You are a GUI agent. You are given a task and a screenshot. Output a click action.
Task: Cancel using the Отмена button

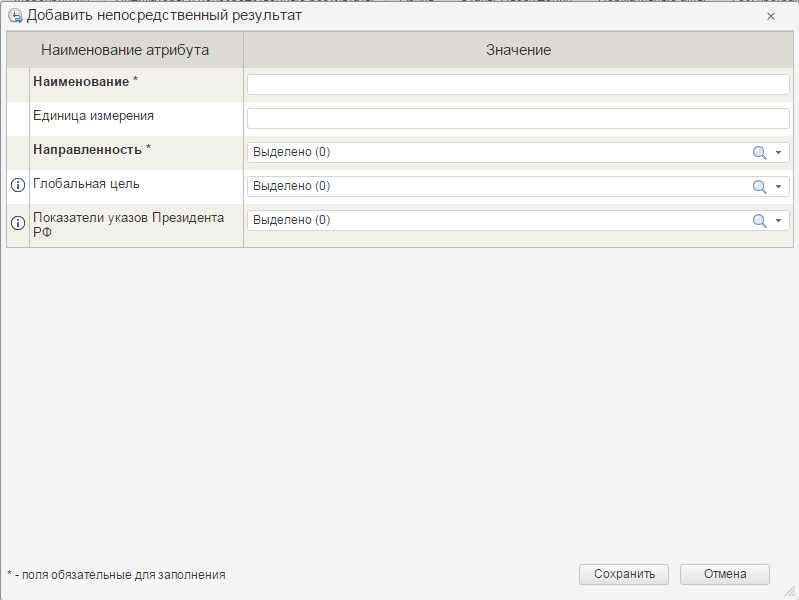[x=725, y=574]
